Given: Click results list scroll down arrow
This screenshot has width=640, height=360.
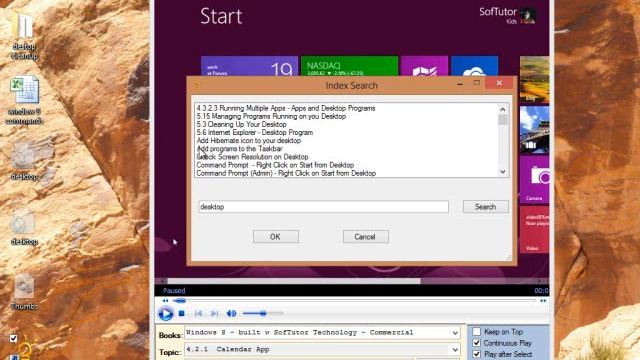Looking at the screenshot, I should coord(503,172).
